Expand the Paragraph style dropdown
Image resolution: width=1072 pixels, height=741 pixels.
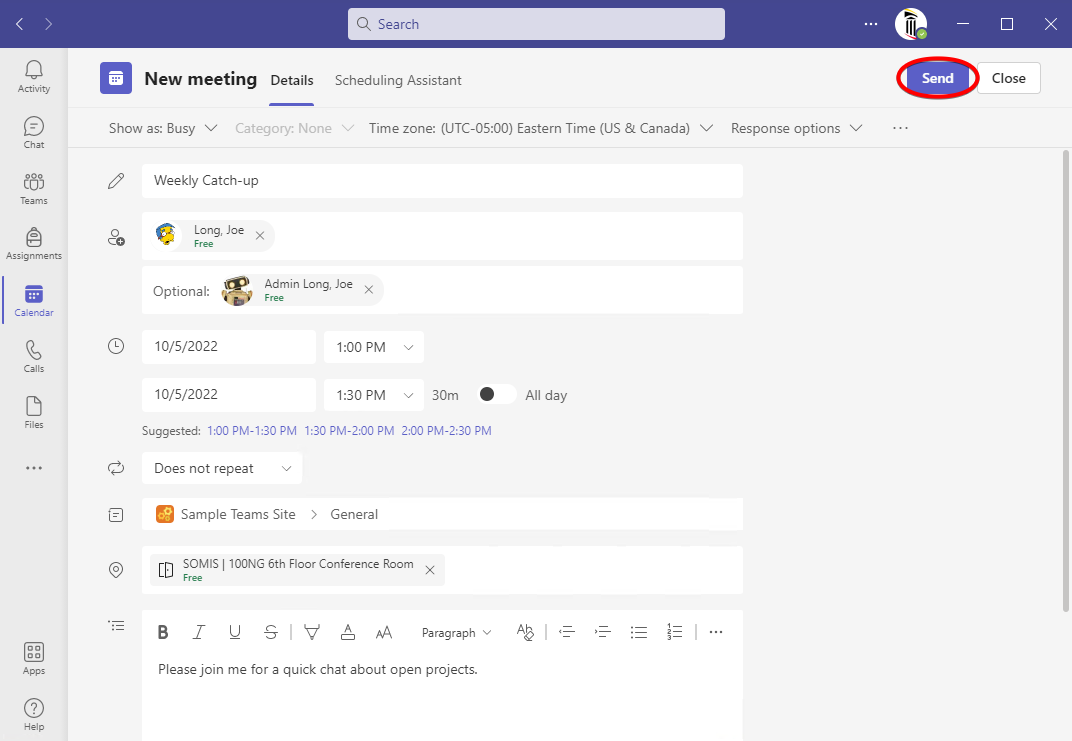point(457,633)
